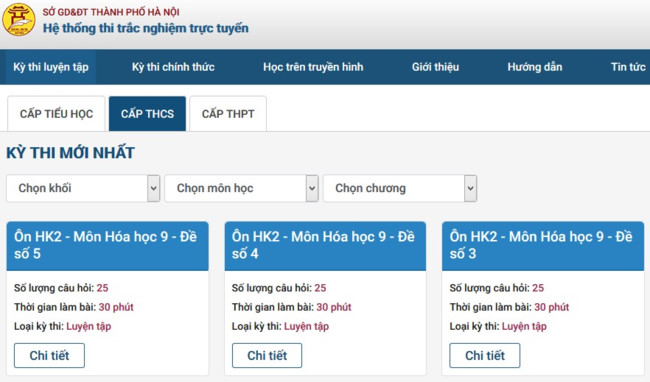The height and width of the screenshot is (382, 650).
Task: Open the Ôn HK2 Hóa học 9 Đề số 5 title
Action: tap(105, 245)
